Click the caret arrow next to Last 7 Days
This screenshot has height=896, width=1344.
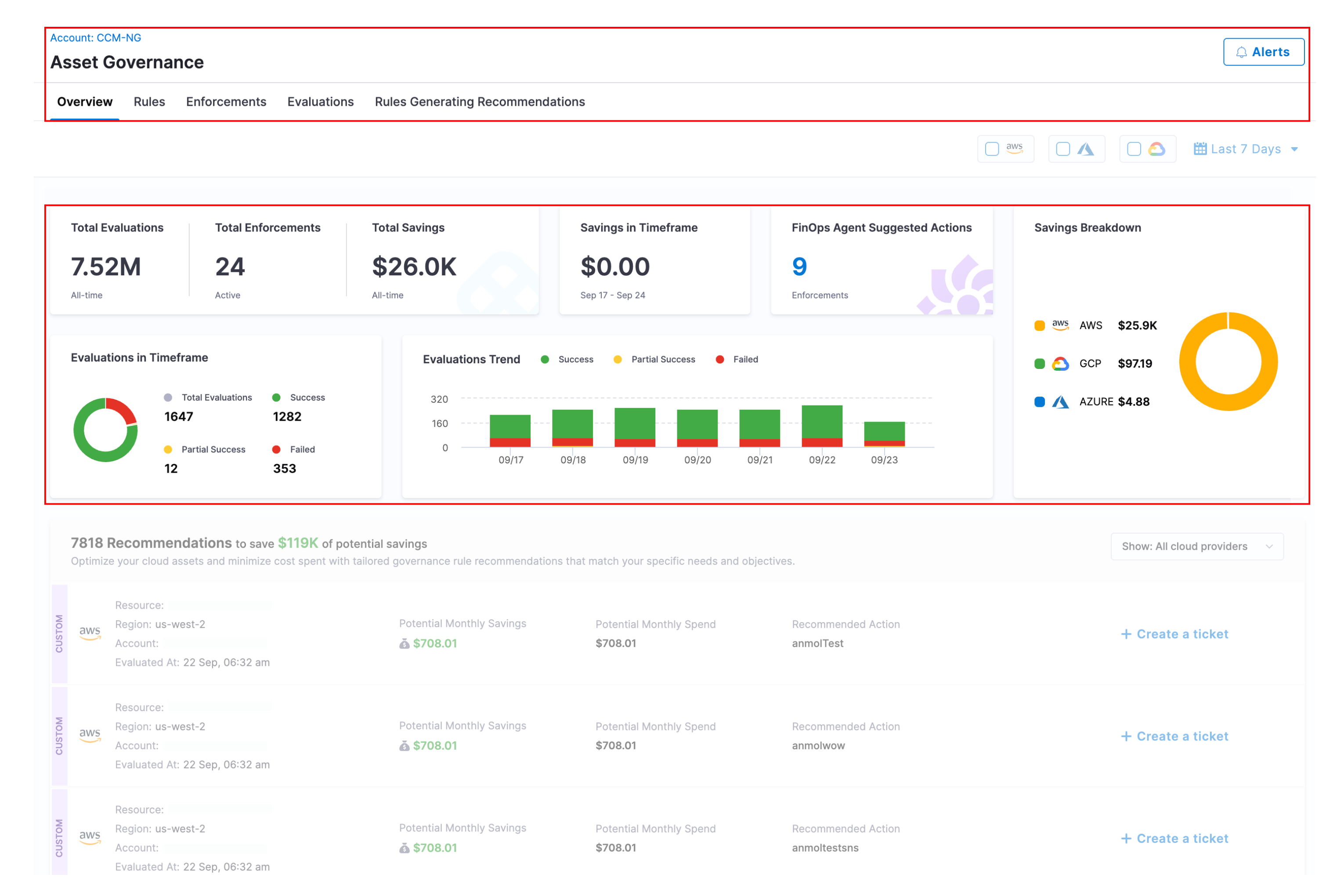coord(1294,150)
